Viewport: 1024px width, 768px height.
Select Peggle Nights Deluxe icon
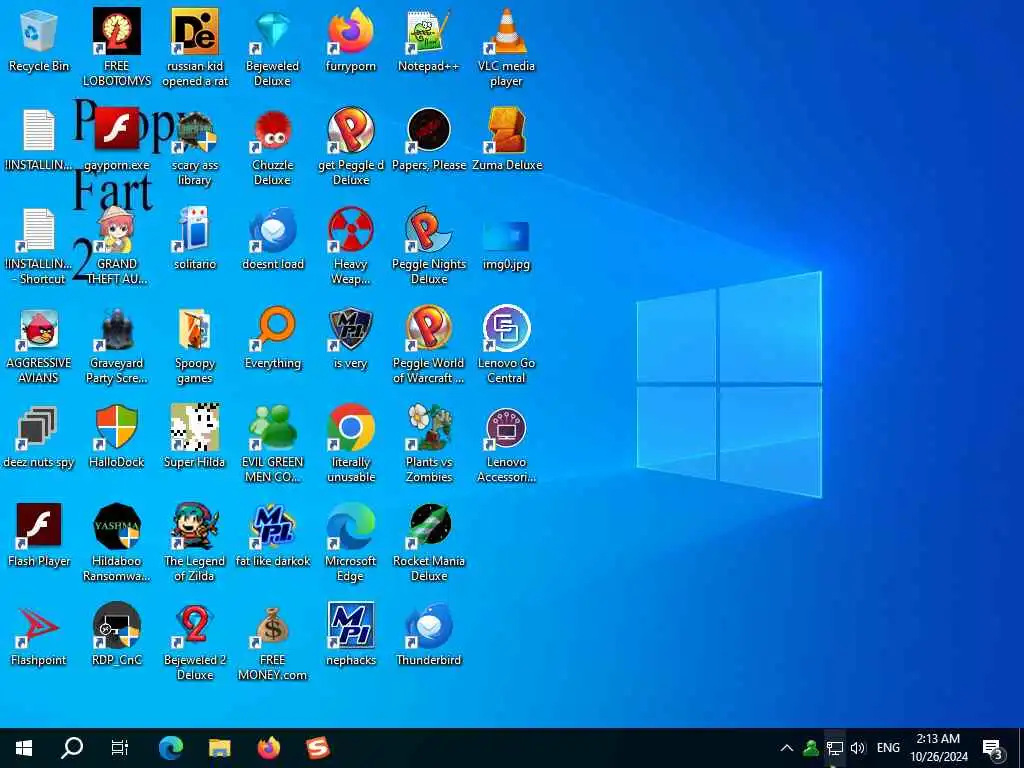tap(428, 246)
